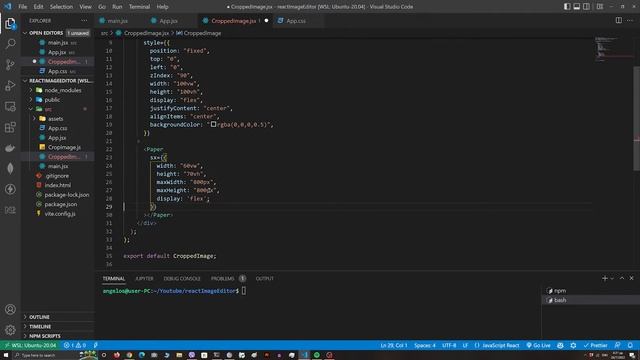The image size is (640, 360).
Task: Switch to the PROBLEMS panel tab
Action: tap(222, 278)
